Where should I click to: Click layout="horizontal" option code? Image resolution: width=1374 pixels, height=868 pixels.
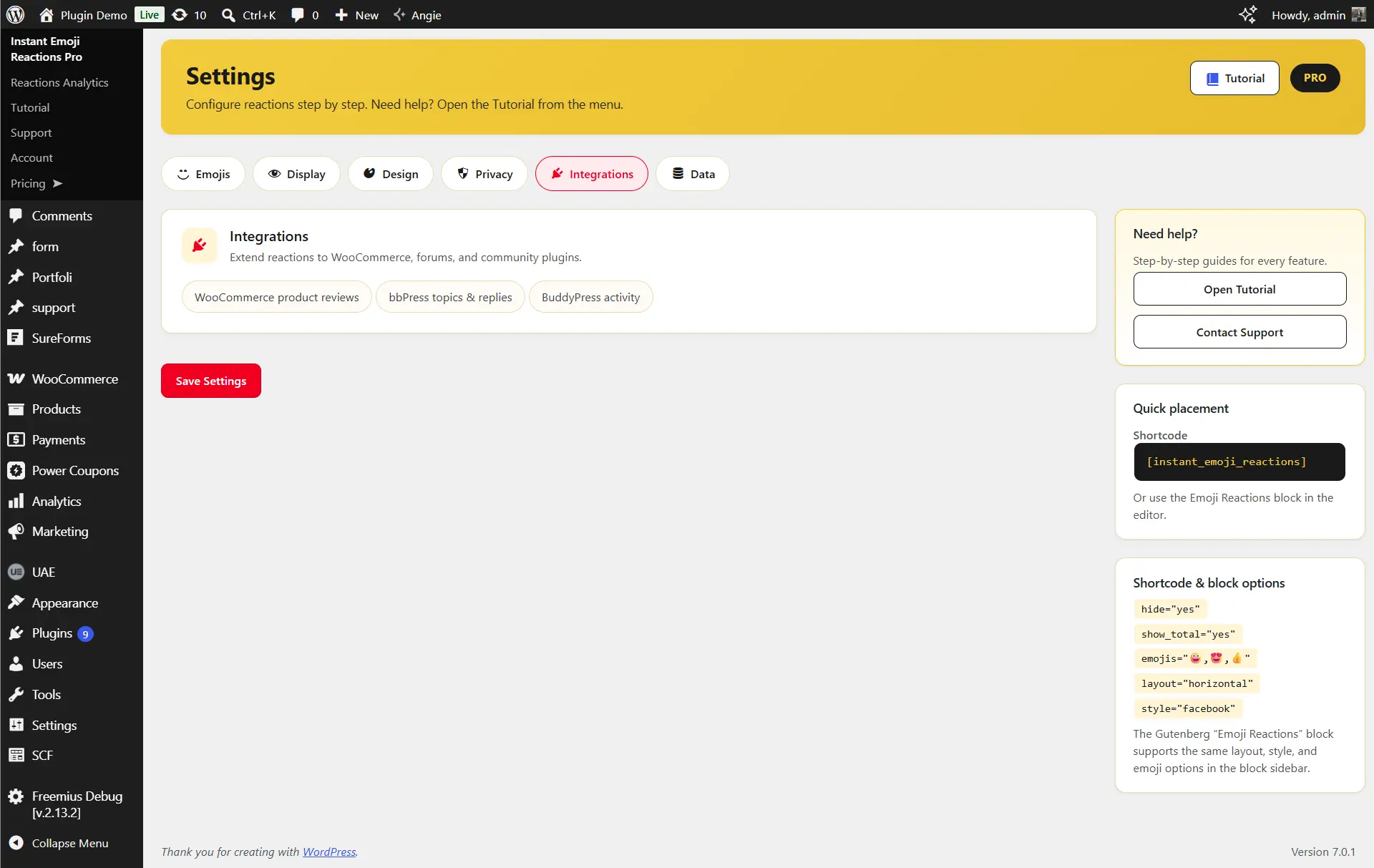pyautogui.click(x=1197, y=683)
